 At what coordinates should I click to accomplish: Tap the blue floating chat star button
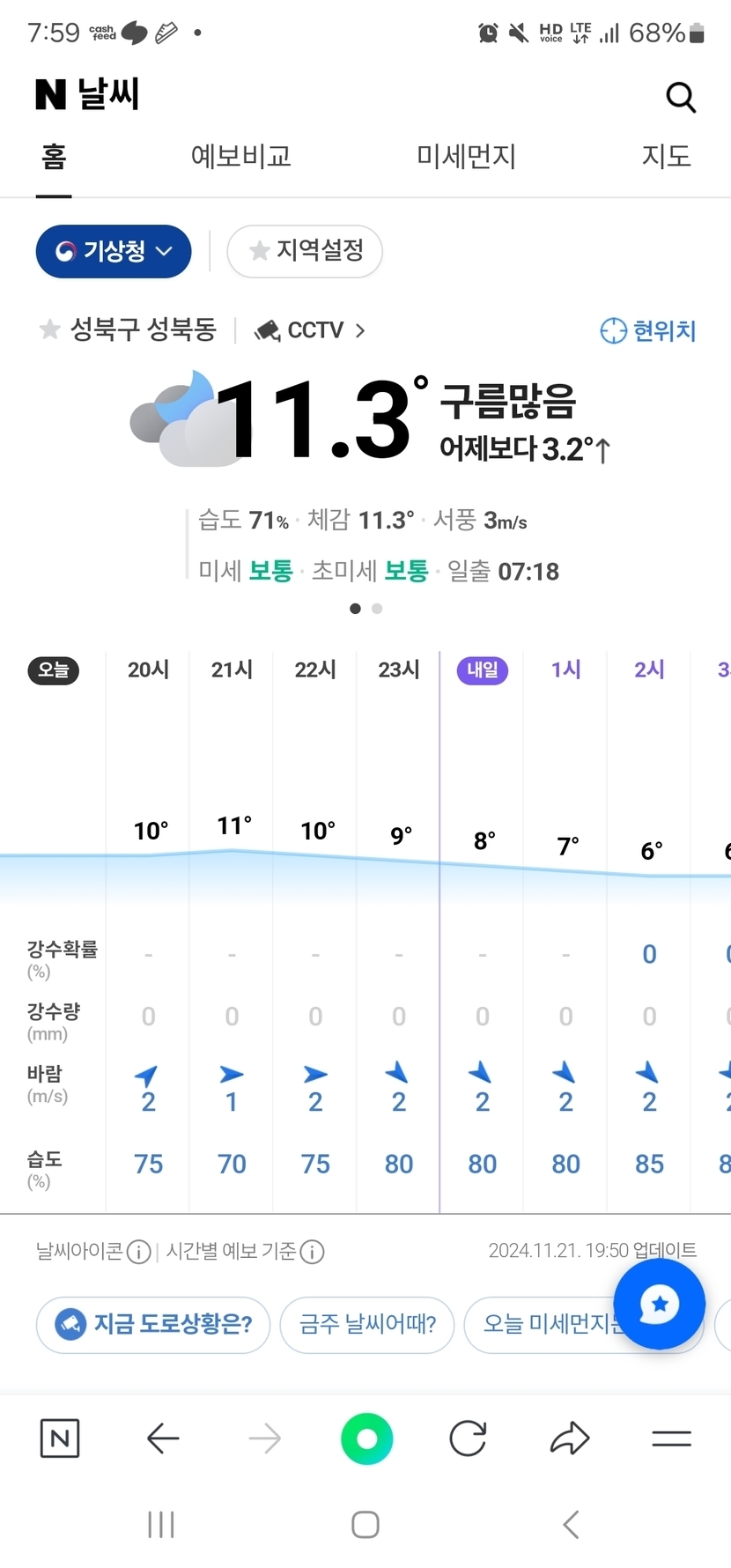pos(659,1304)
